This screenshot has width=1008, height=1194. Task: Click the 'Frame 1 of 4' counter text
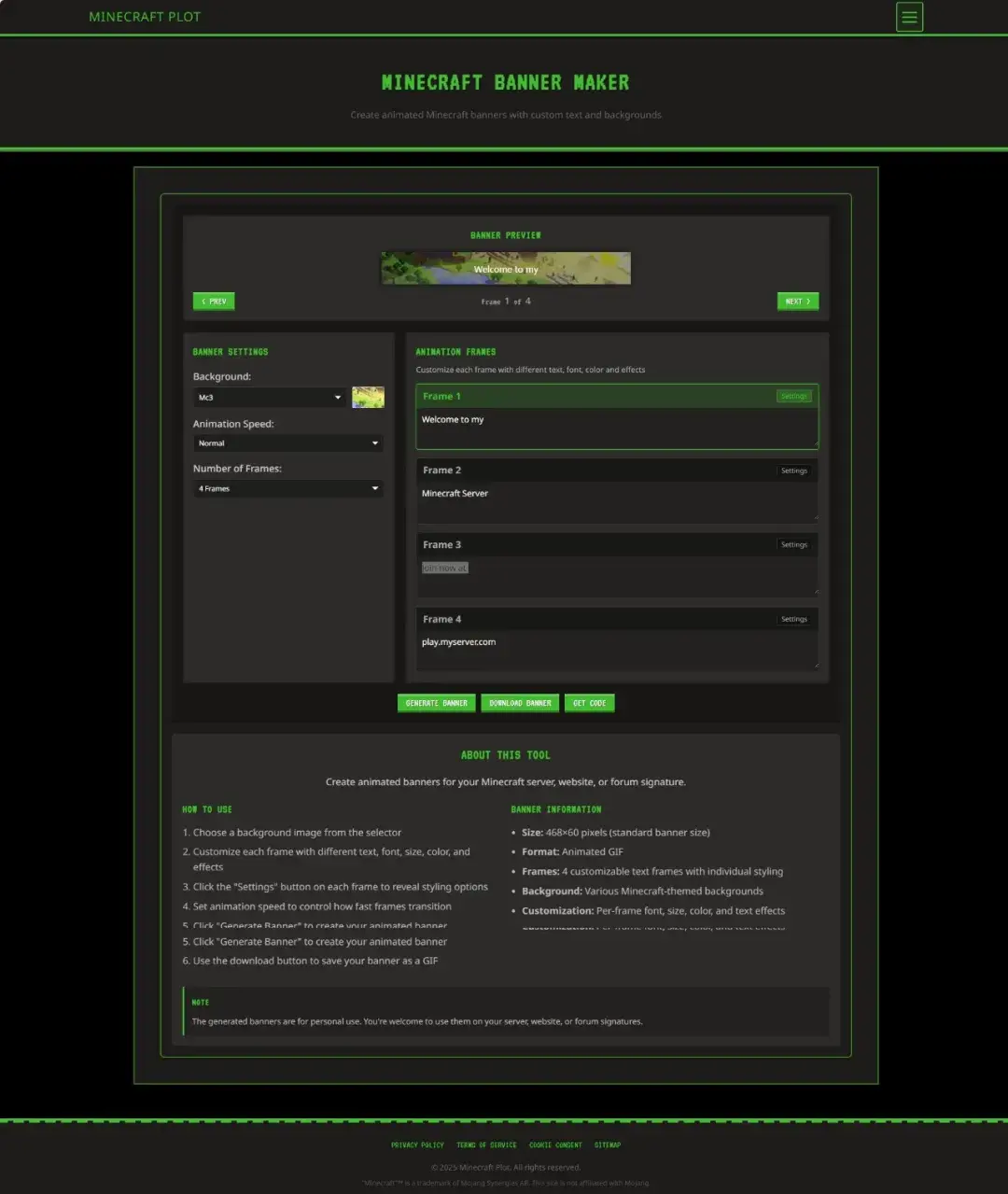click(506, 302)
